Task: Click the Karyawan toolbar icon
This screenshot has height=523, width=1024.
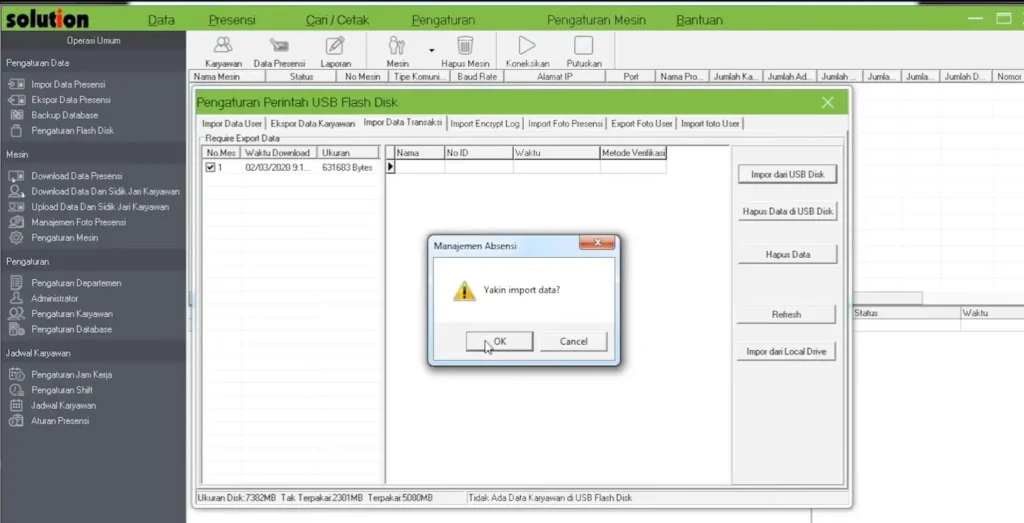Action: [223, 46]
